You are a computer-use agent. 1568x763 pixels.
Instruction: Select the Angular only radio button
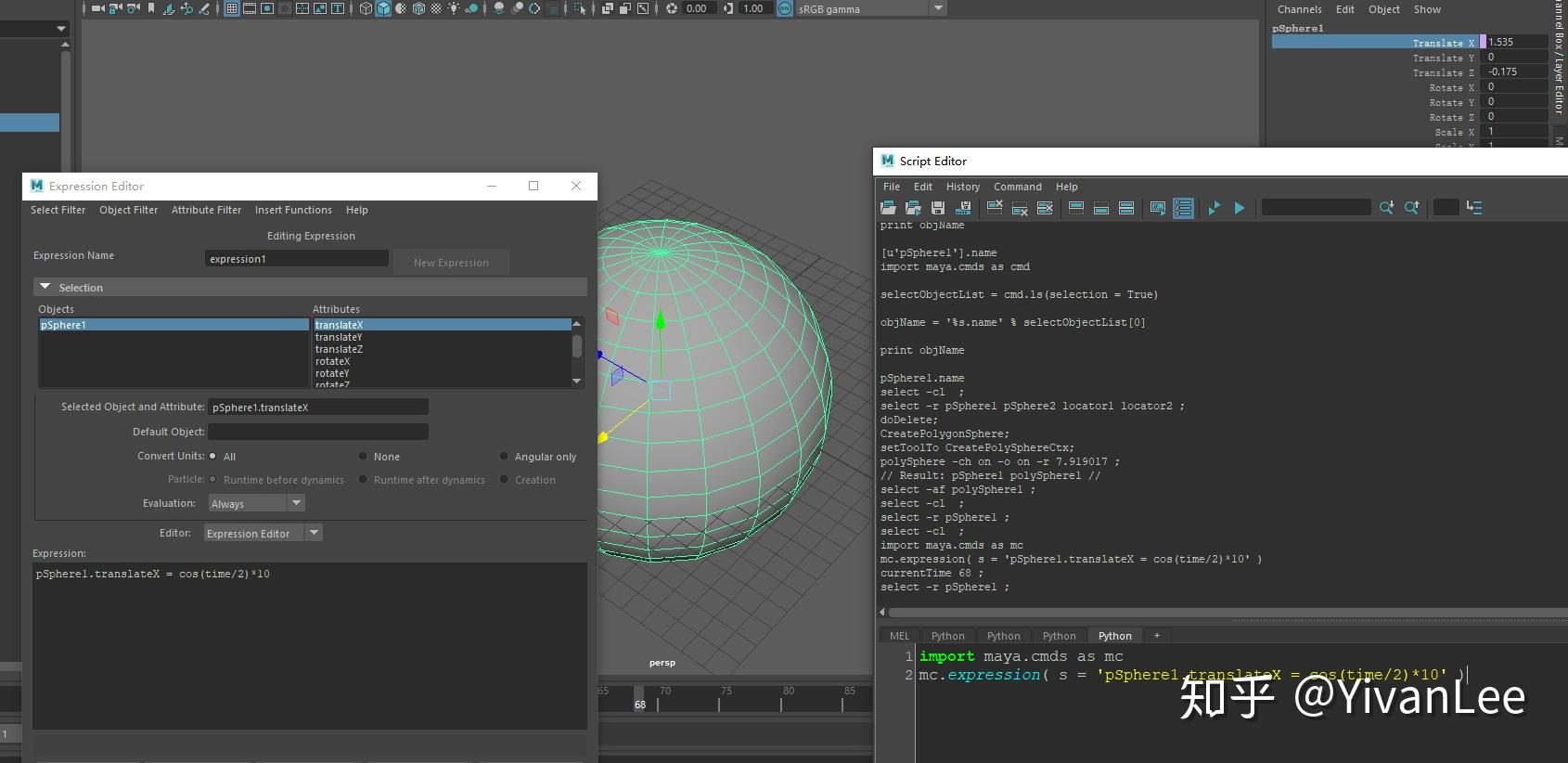point(504,456)
